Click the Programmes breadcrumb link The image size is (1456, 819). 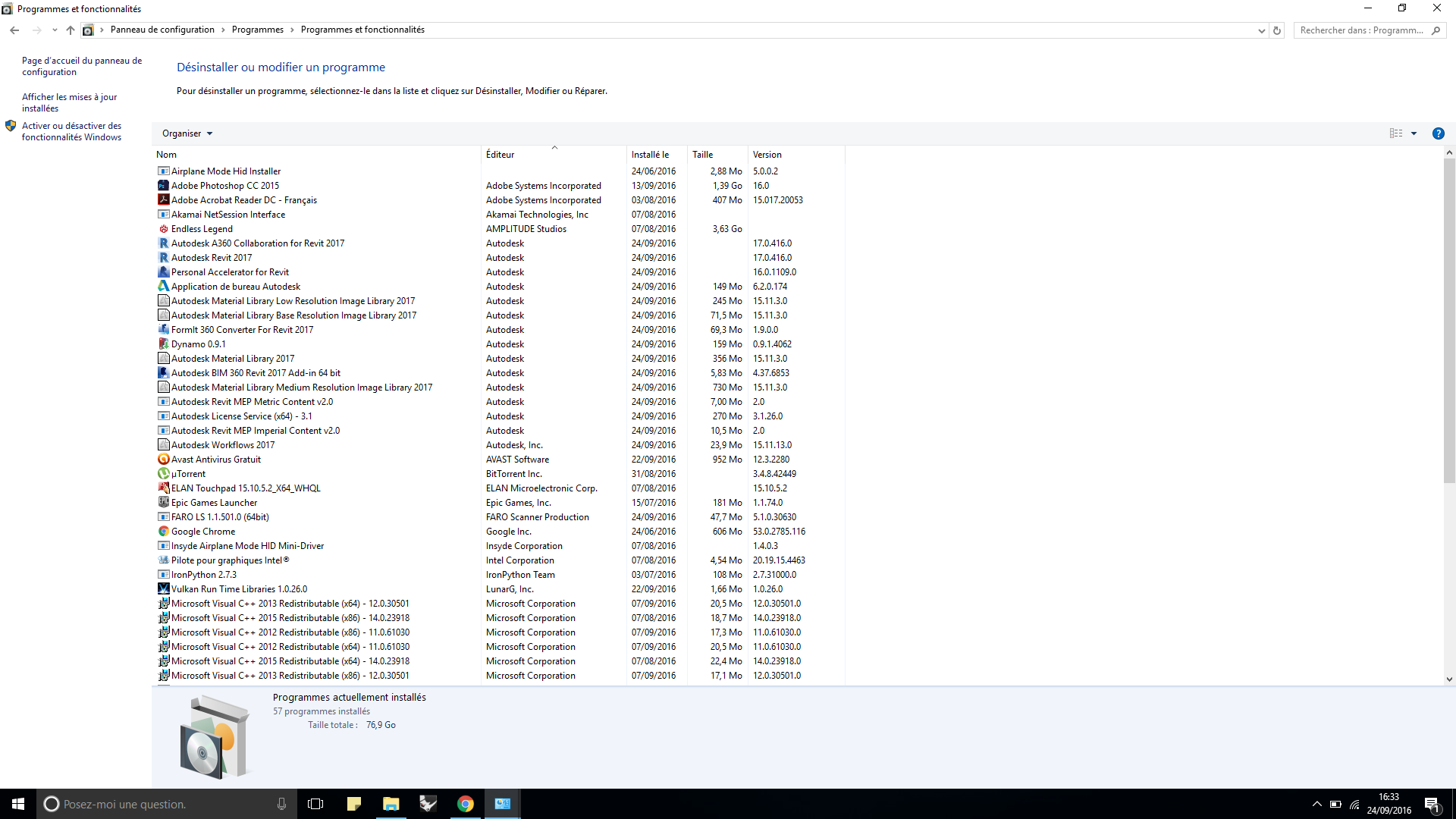[258, 30]
